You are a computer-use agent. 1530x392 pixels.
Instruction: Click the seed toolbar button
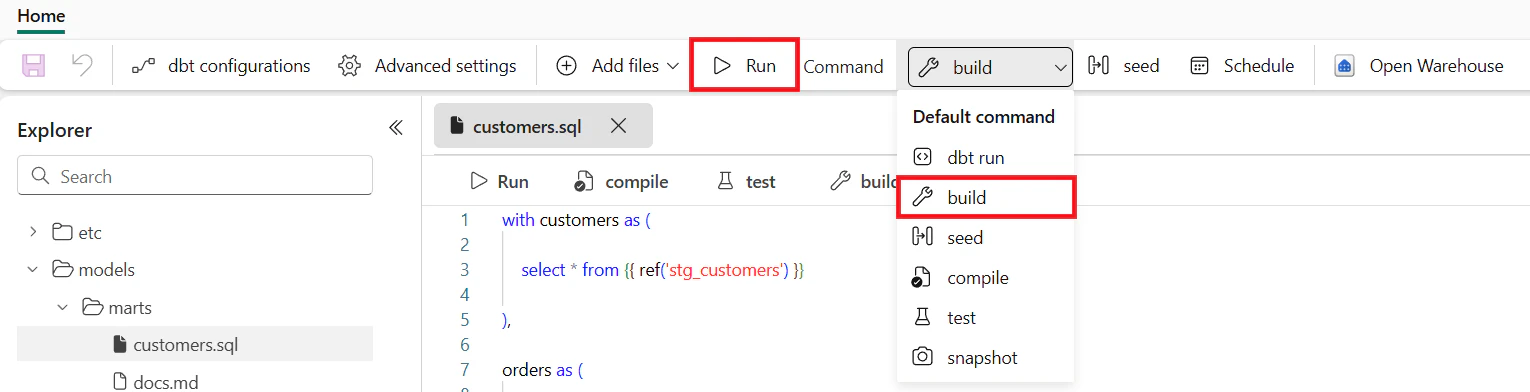pos(1124,66)
